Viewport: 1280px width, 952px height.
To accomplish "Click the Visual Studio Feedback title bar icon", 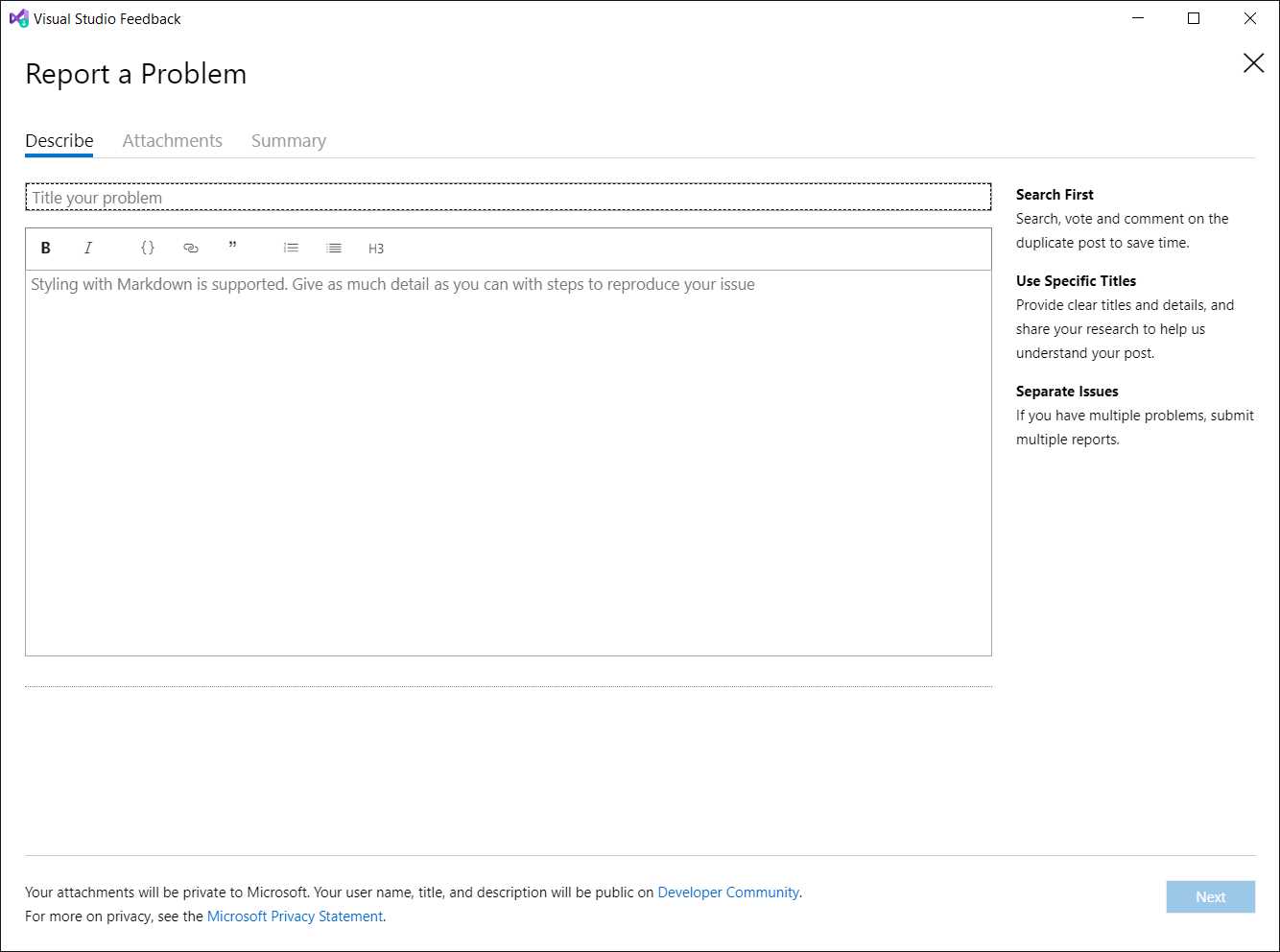I will 18,17.
